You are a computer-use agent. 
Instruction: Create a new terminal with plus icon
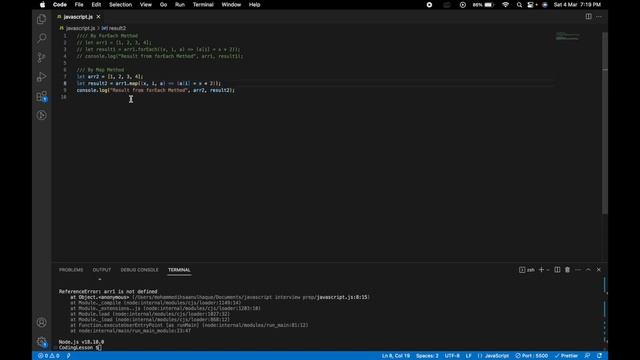[541, 270]
